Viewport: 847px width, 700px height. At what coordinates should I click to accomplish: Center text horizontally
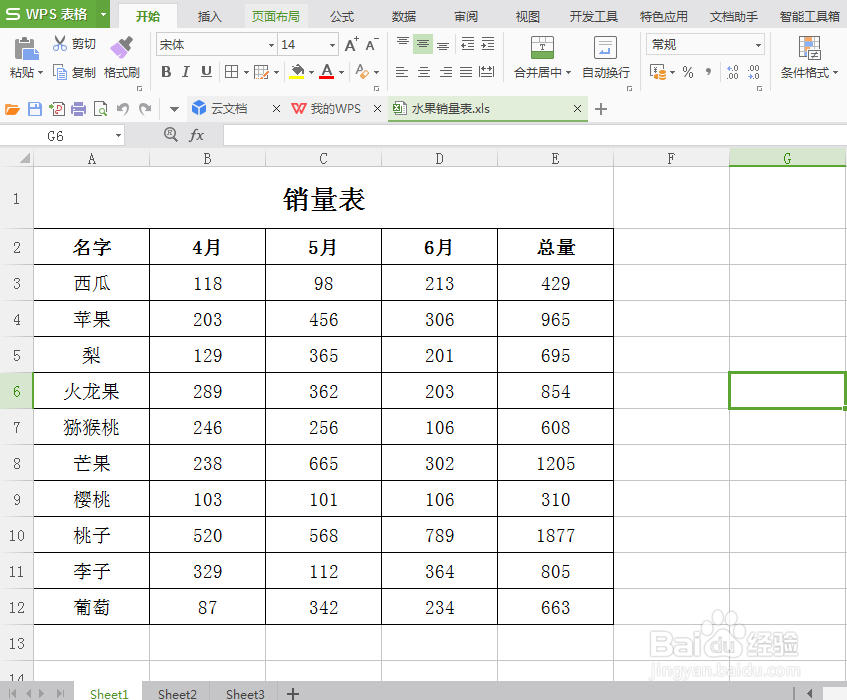point(424,72)
